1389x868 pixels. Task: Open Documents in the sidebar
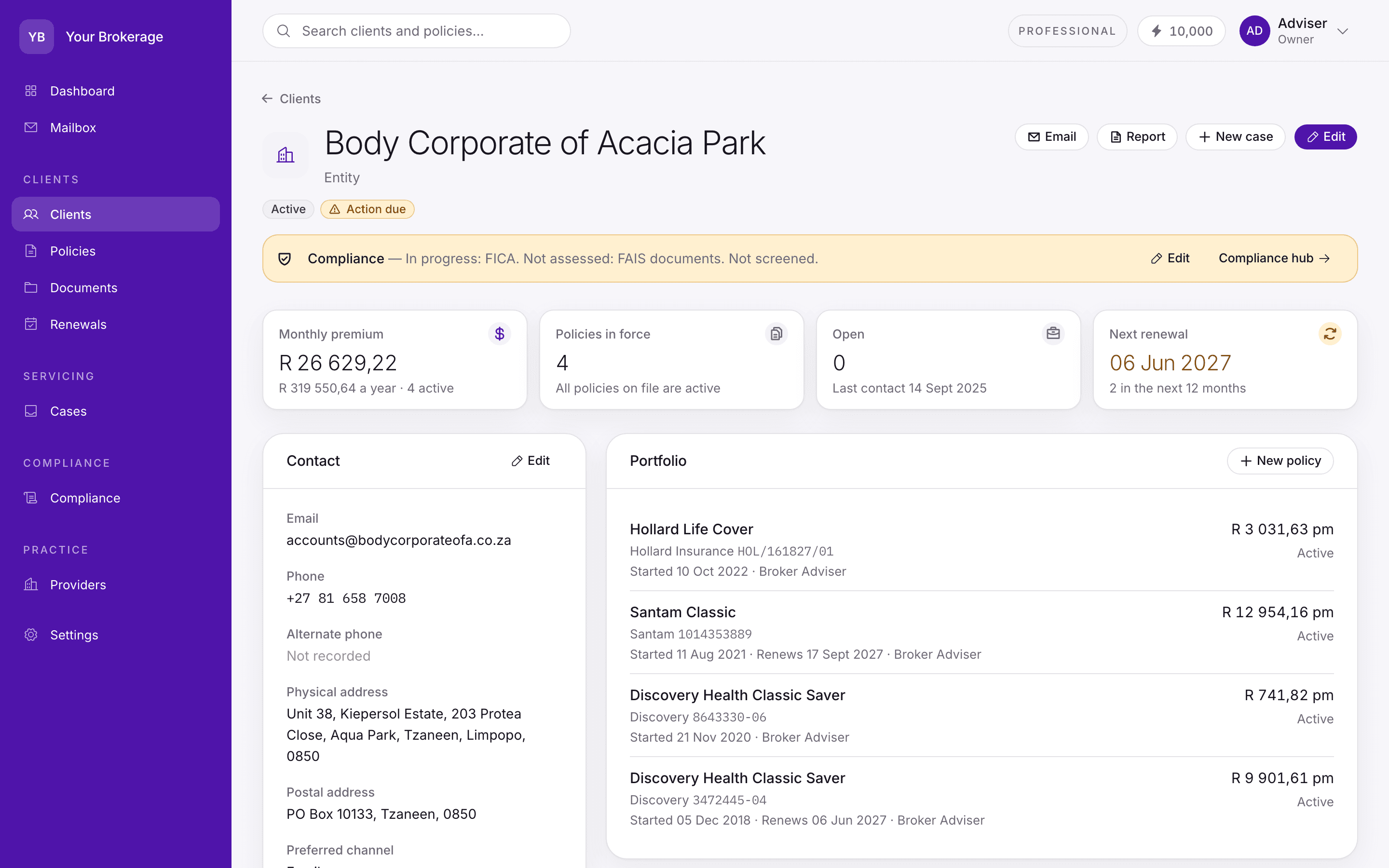[115, 287]
